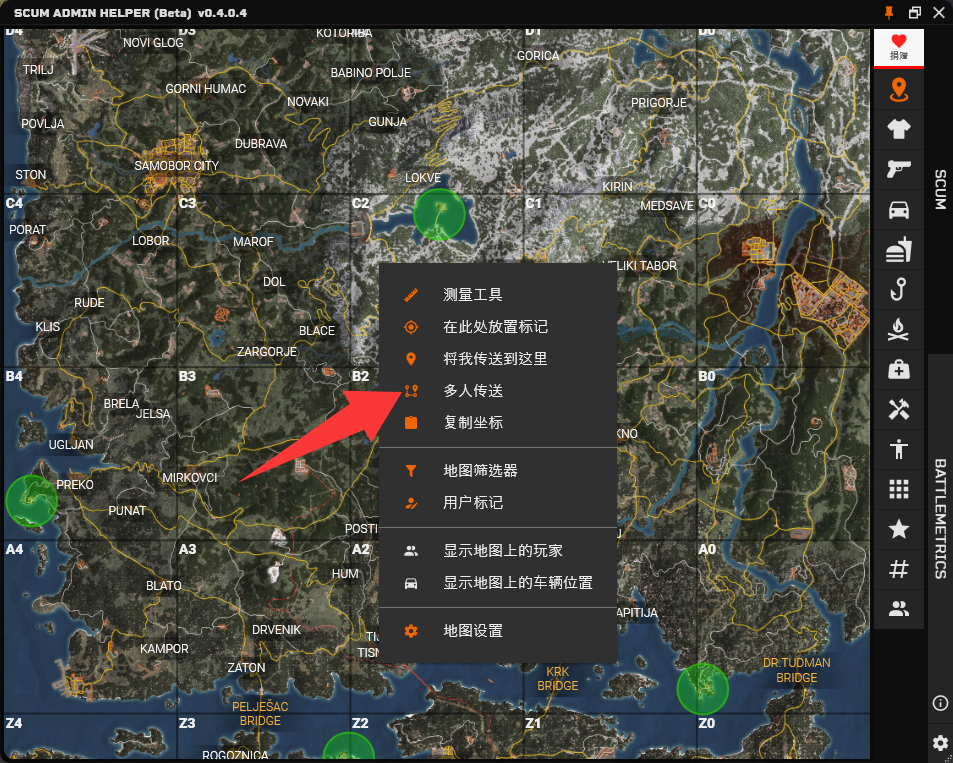Click the DRVENIK map label
Viewport: 953px width, 763px height.
coord(277,630)
